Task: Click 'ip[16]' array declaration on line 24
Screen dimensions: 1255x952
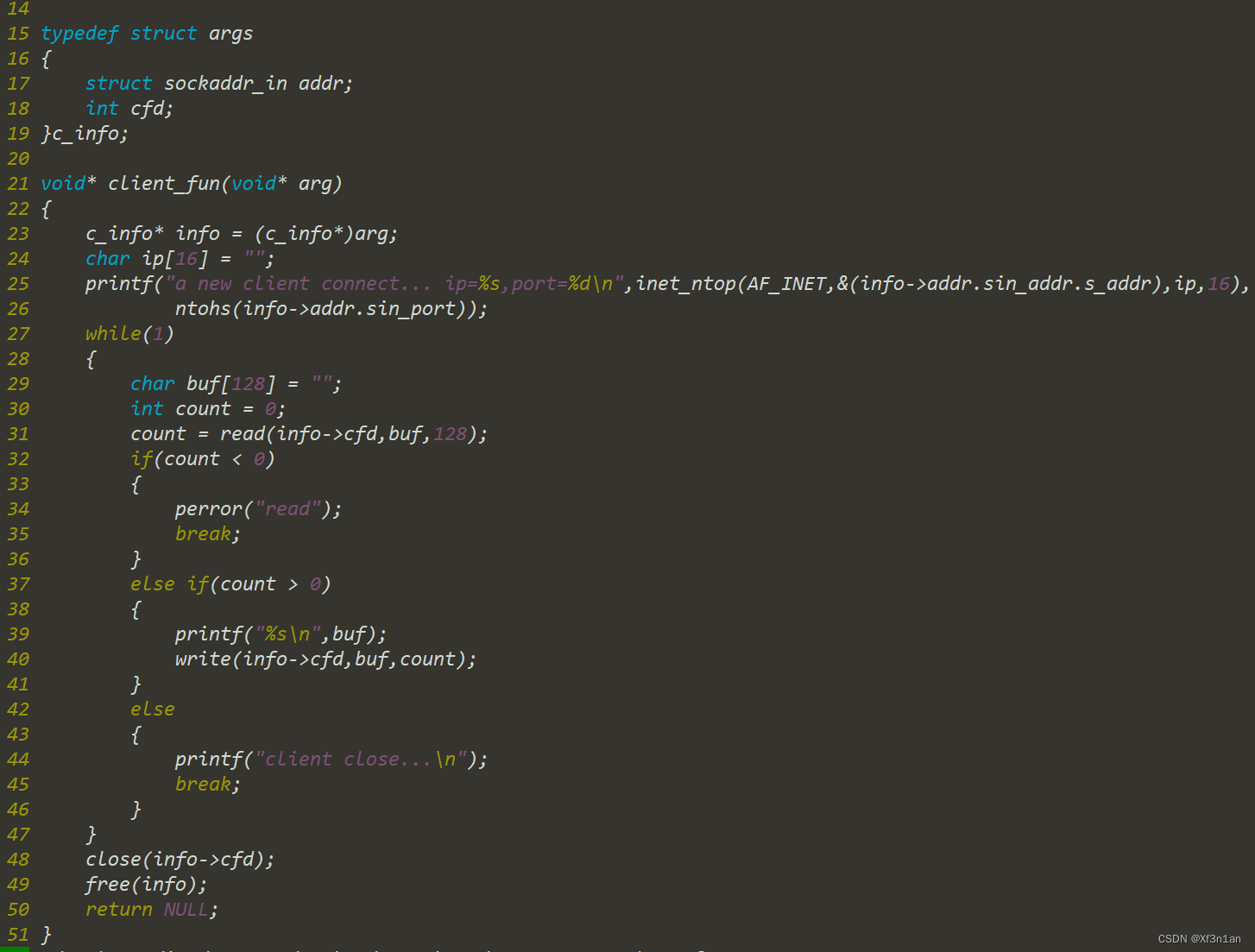Action: point(175,259)
